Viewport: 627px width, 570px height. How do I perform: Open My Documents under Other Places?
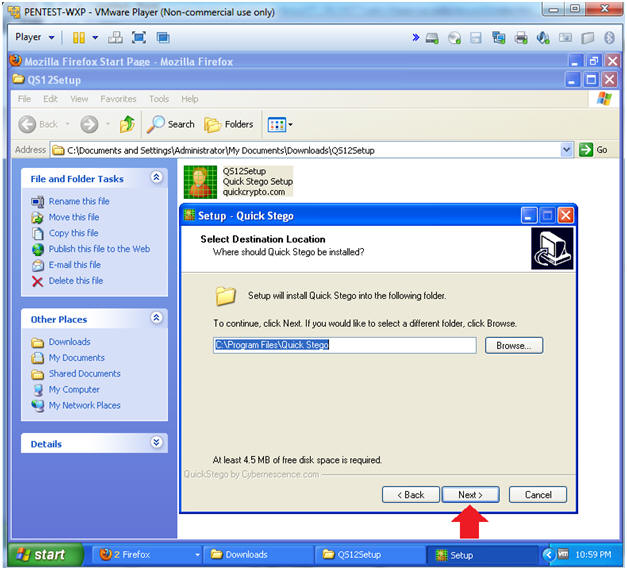tap(76, 358)
